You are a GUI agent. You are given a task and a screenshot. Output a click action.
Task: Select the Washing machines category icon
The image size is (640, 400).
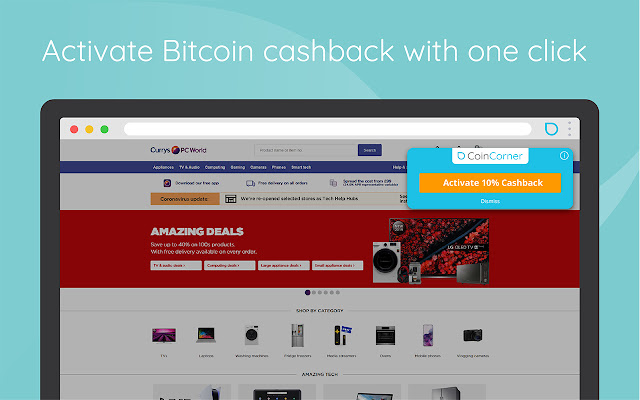coord(251,335)
